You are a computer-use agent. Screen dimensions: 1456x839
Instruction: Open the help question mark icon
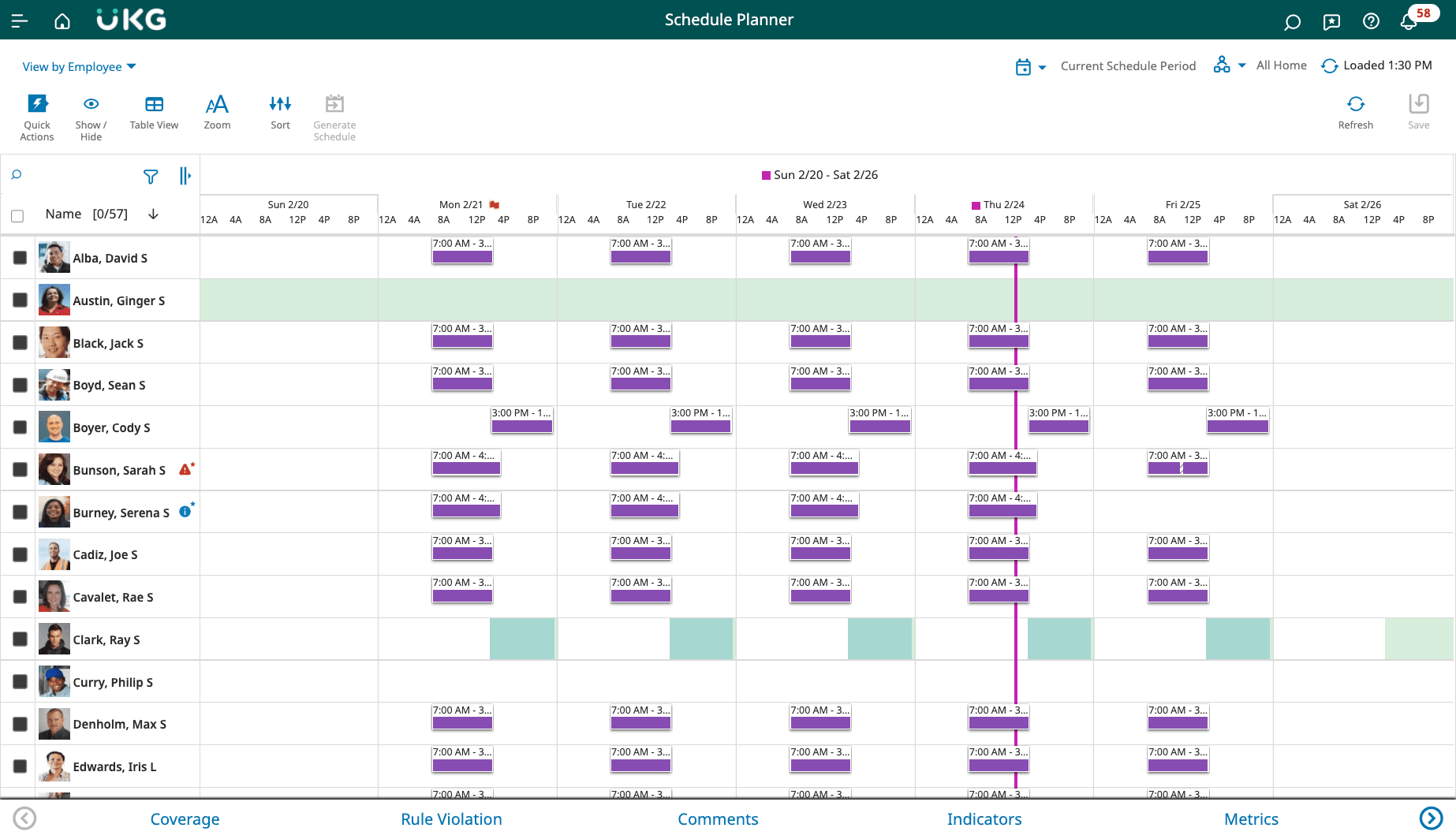(x=1371, y=21)
